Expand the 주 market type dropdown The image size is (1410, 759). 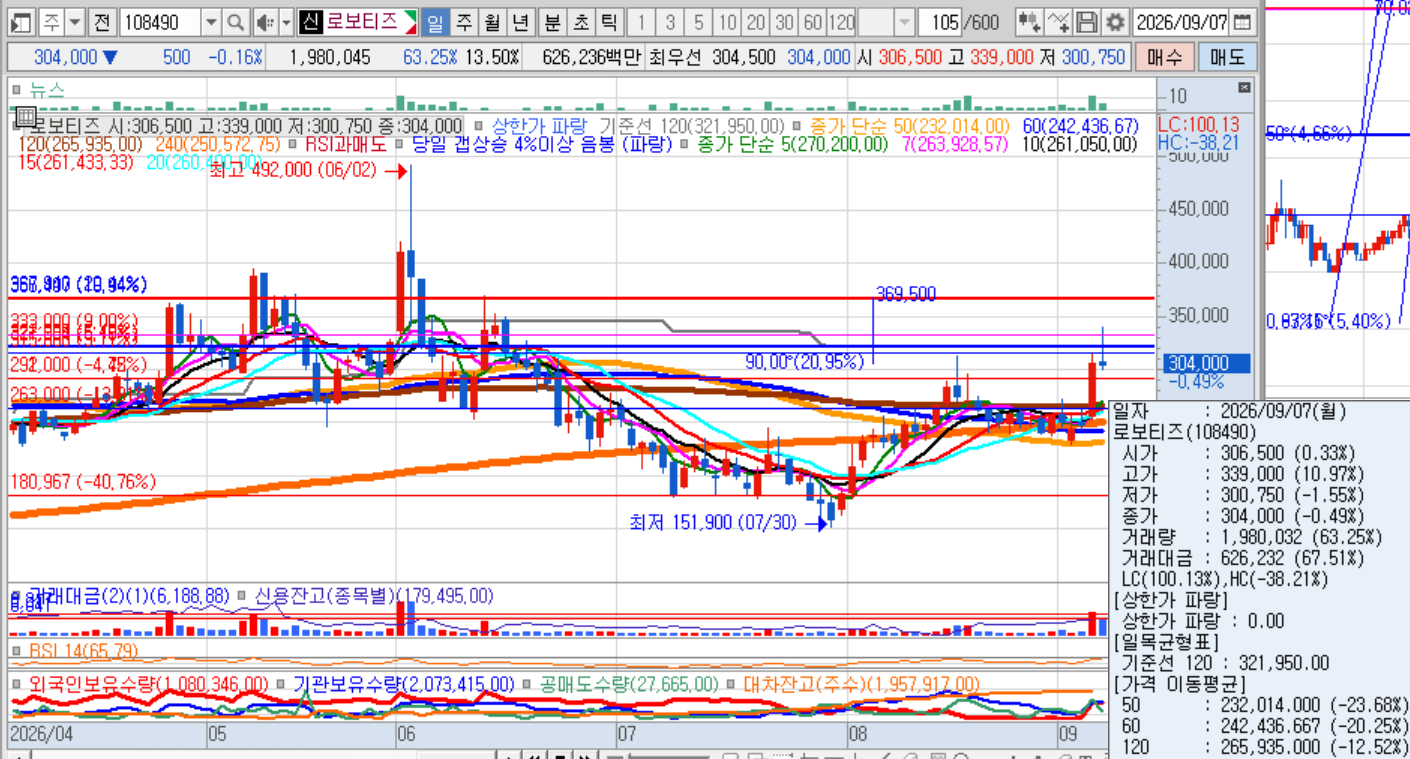(x=76, y=22)
